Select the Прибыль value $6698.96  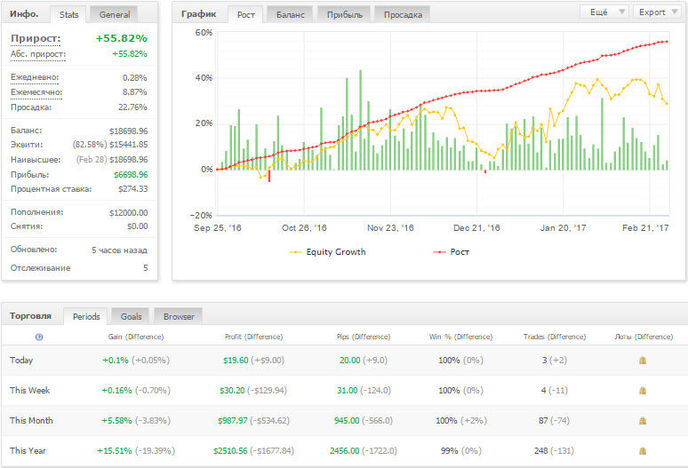[131, 175]
